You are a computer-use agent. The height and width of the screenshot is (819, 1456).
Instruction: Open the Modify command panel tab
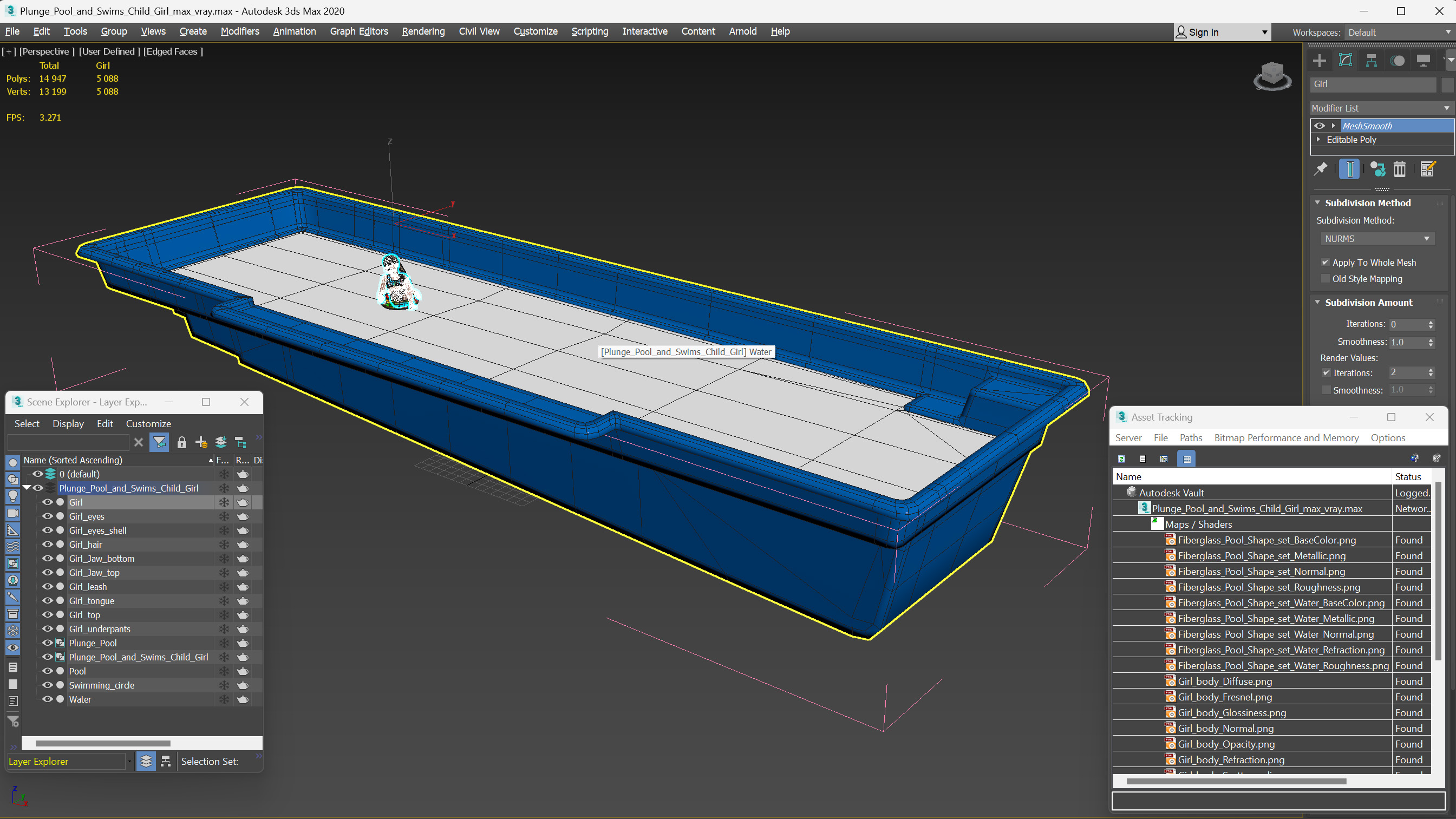tap(1346, 61)
